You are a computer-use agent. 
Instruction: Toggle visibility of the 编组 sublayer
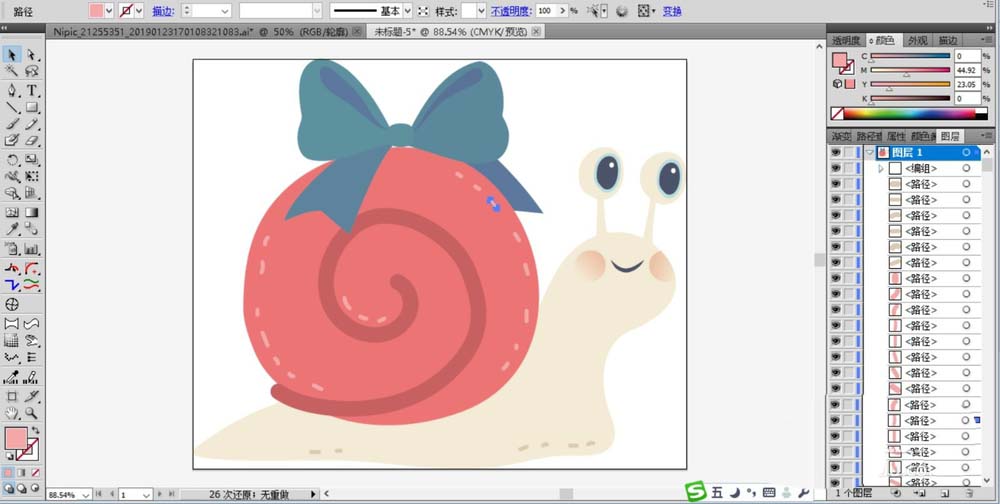[836, 169]
